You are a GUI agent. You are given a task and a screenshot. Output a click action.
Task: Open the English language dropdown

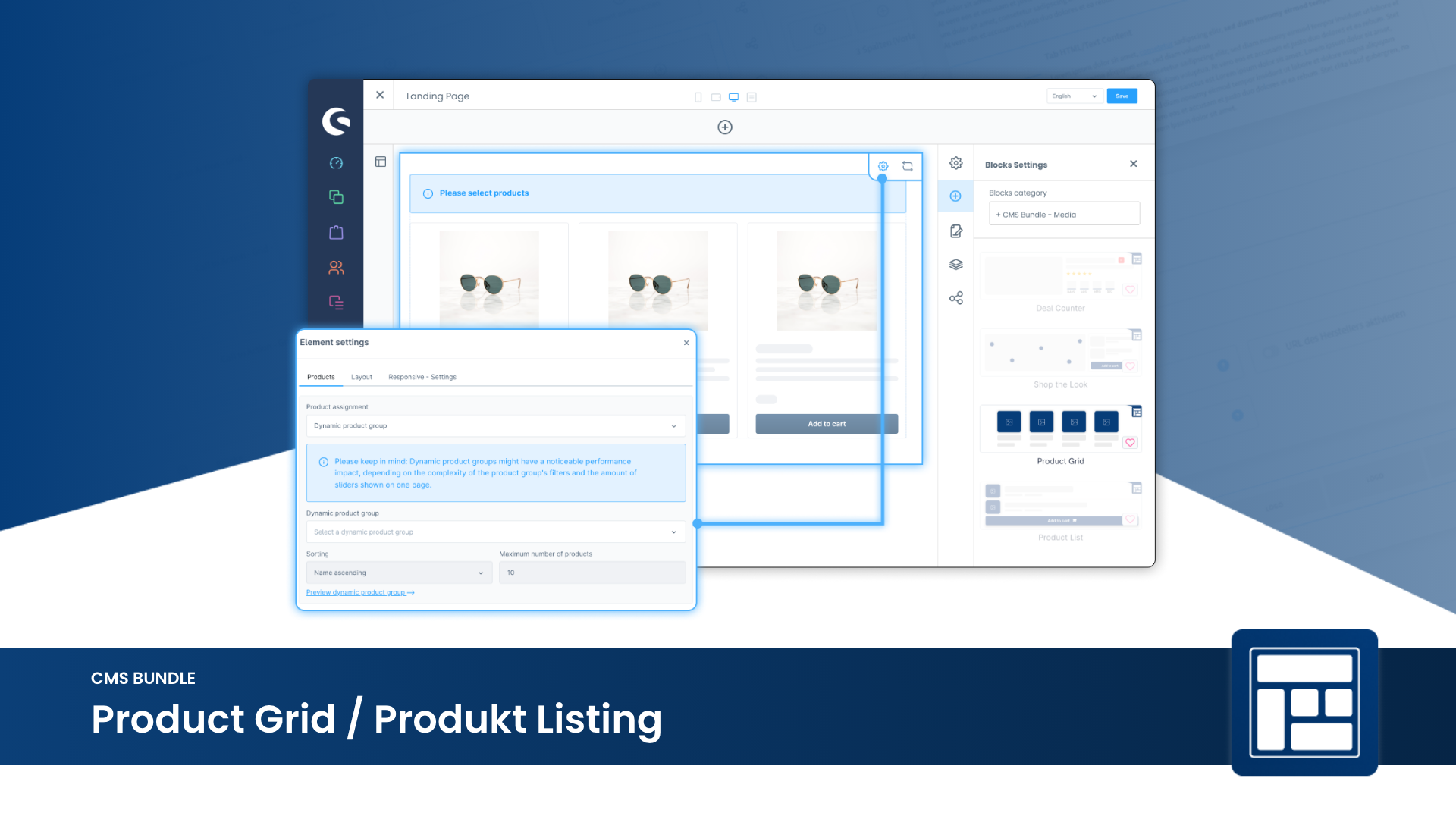(x=1075, y=96)
